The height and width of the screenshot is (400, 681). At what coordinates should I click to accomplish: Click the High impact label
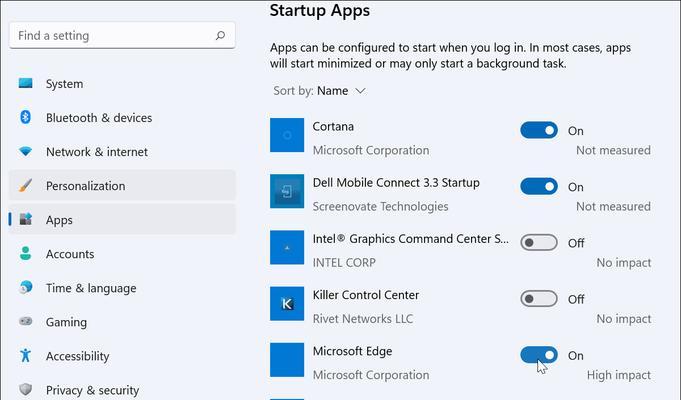(618, 375)
